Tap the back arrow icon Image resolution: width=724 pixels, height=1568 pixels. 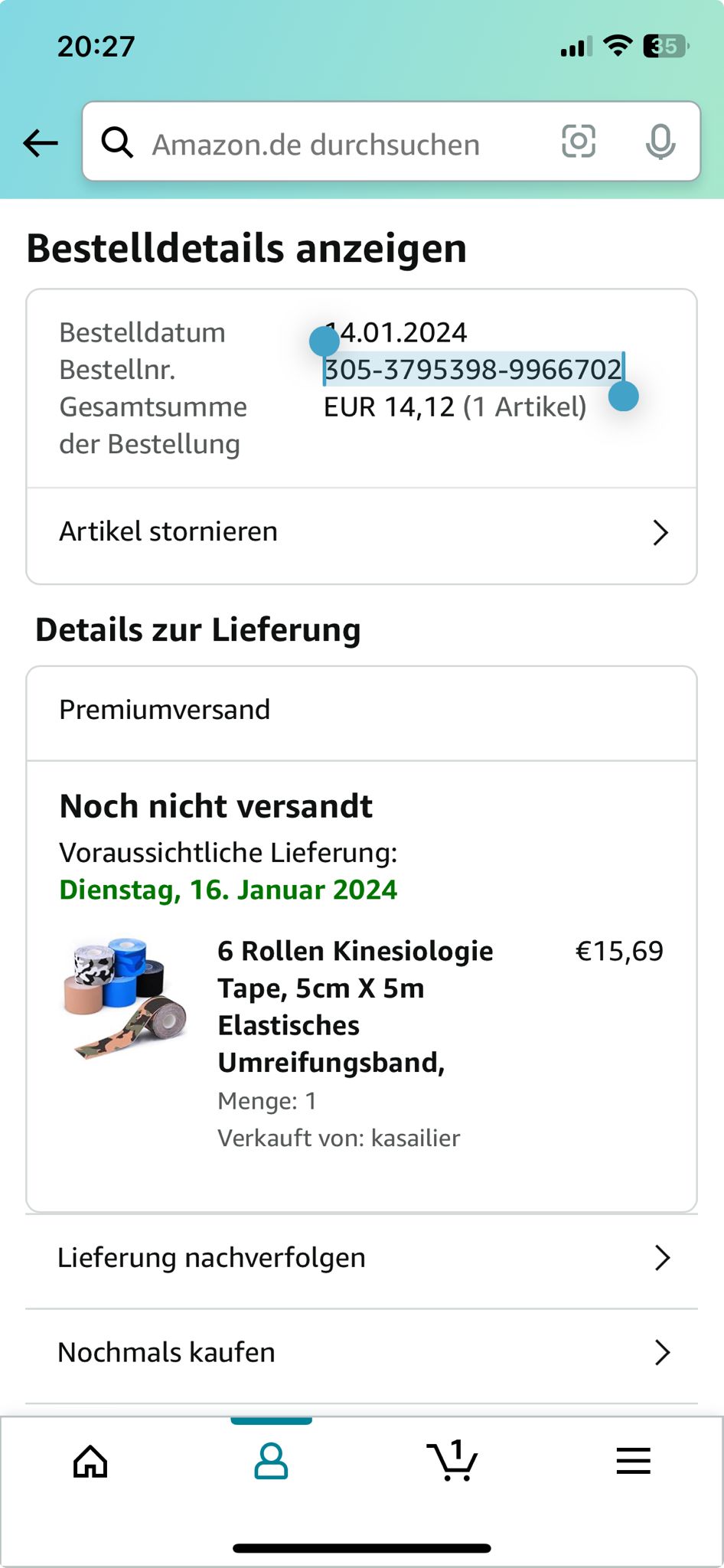pos(41,142)
